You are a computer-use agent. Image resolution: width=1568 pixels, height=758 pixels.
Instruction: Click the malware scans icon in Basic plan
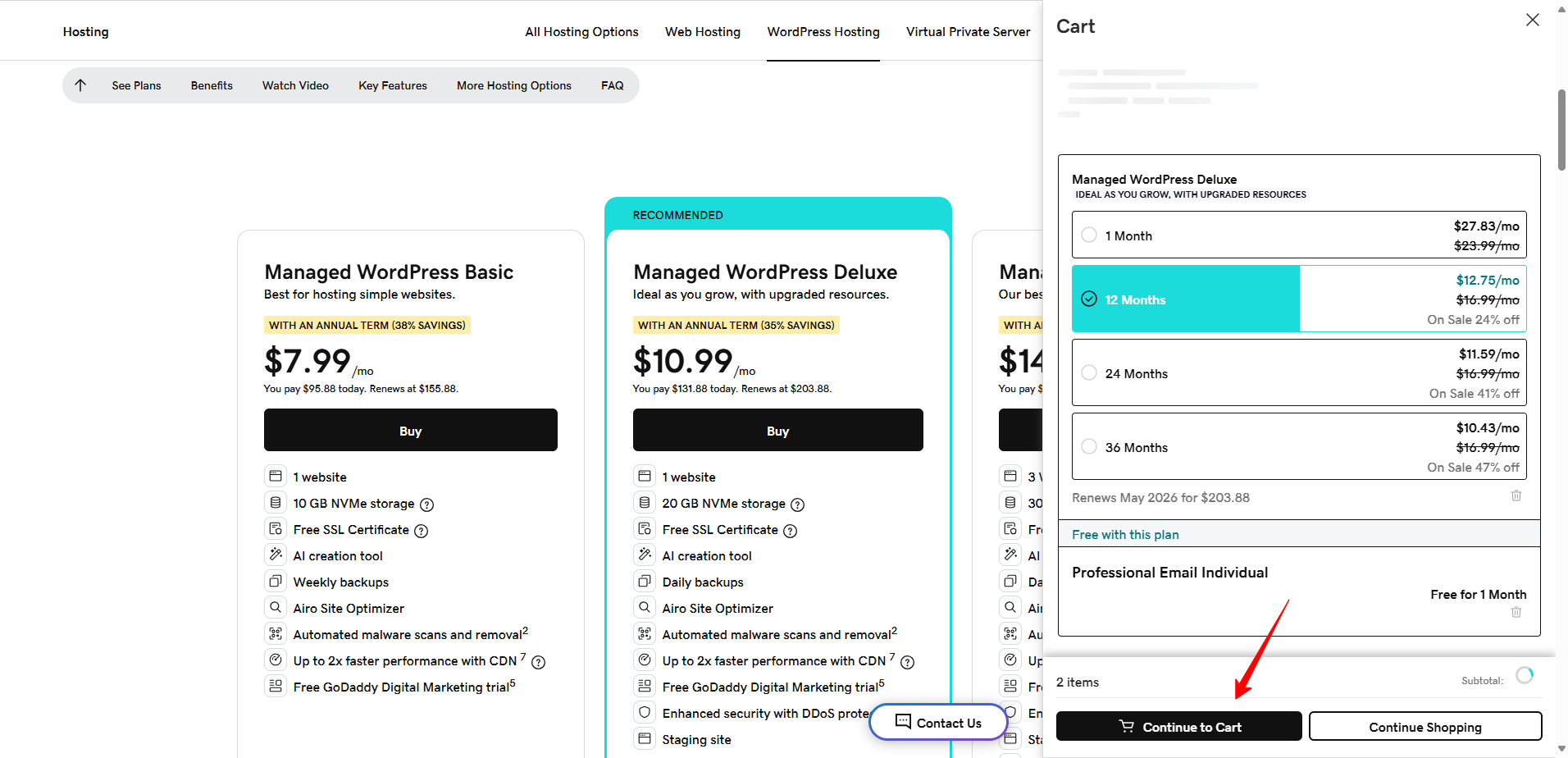click(x=276, y=633)
